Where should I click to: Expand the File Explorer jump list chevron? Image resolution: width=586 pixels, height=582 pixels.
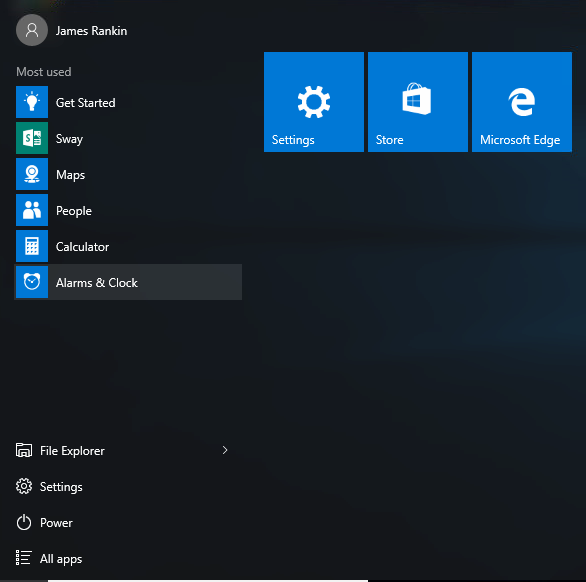[x=225, y=450]
